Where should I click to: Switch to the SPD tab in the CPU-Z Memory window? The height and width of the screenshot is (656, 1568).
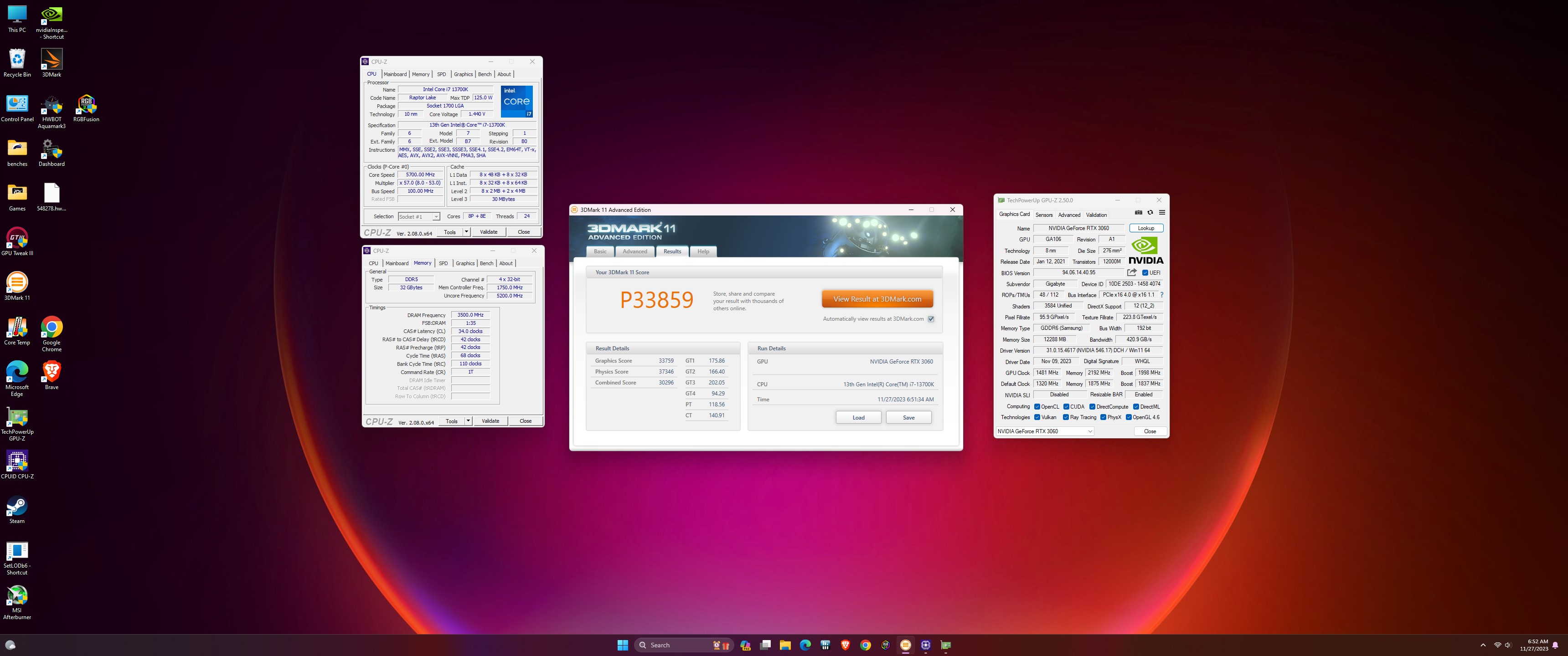443,263
